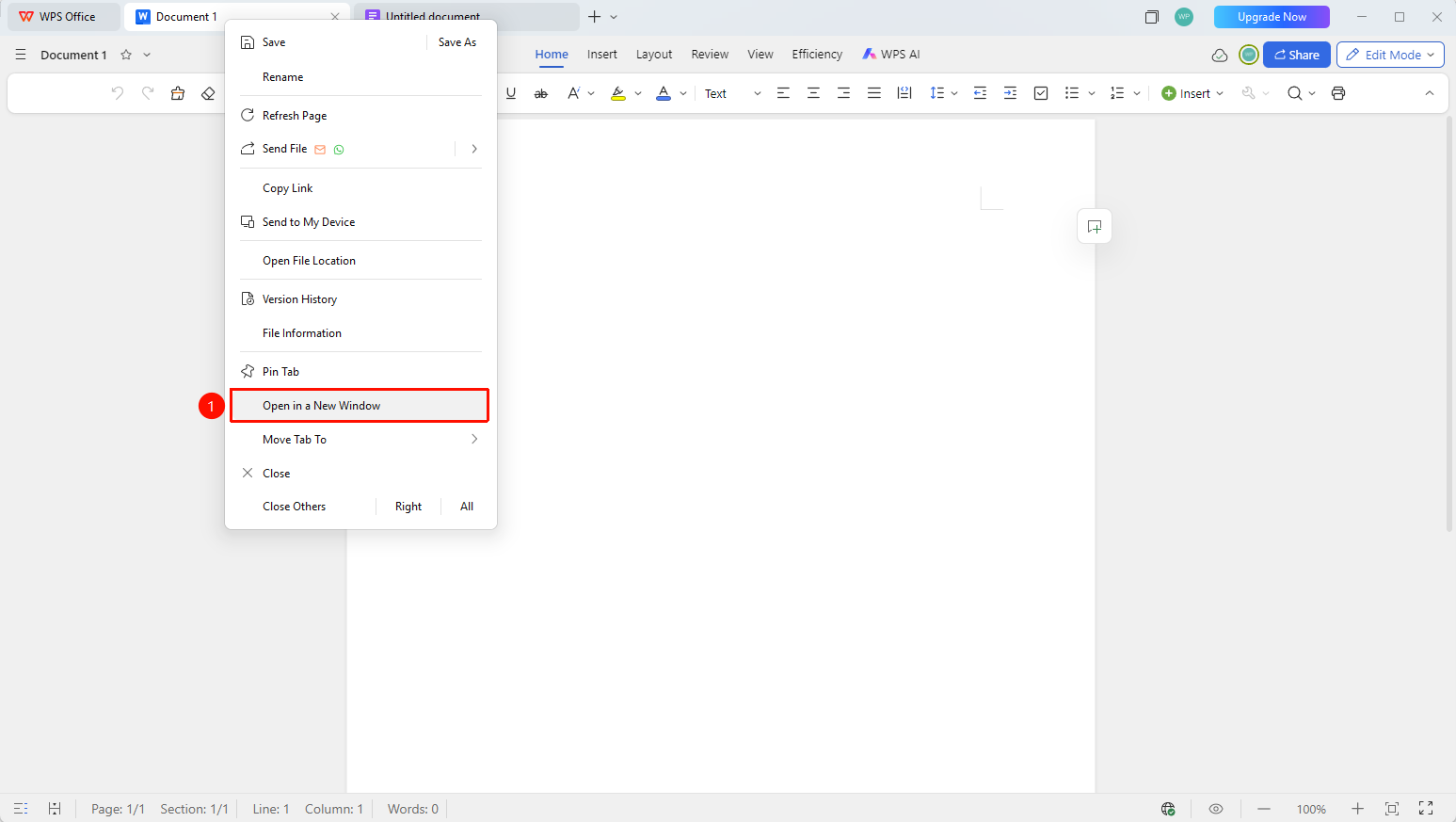Center align the text

813,93
